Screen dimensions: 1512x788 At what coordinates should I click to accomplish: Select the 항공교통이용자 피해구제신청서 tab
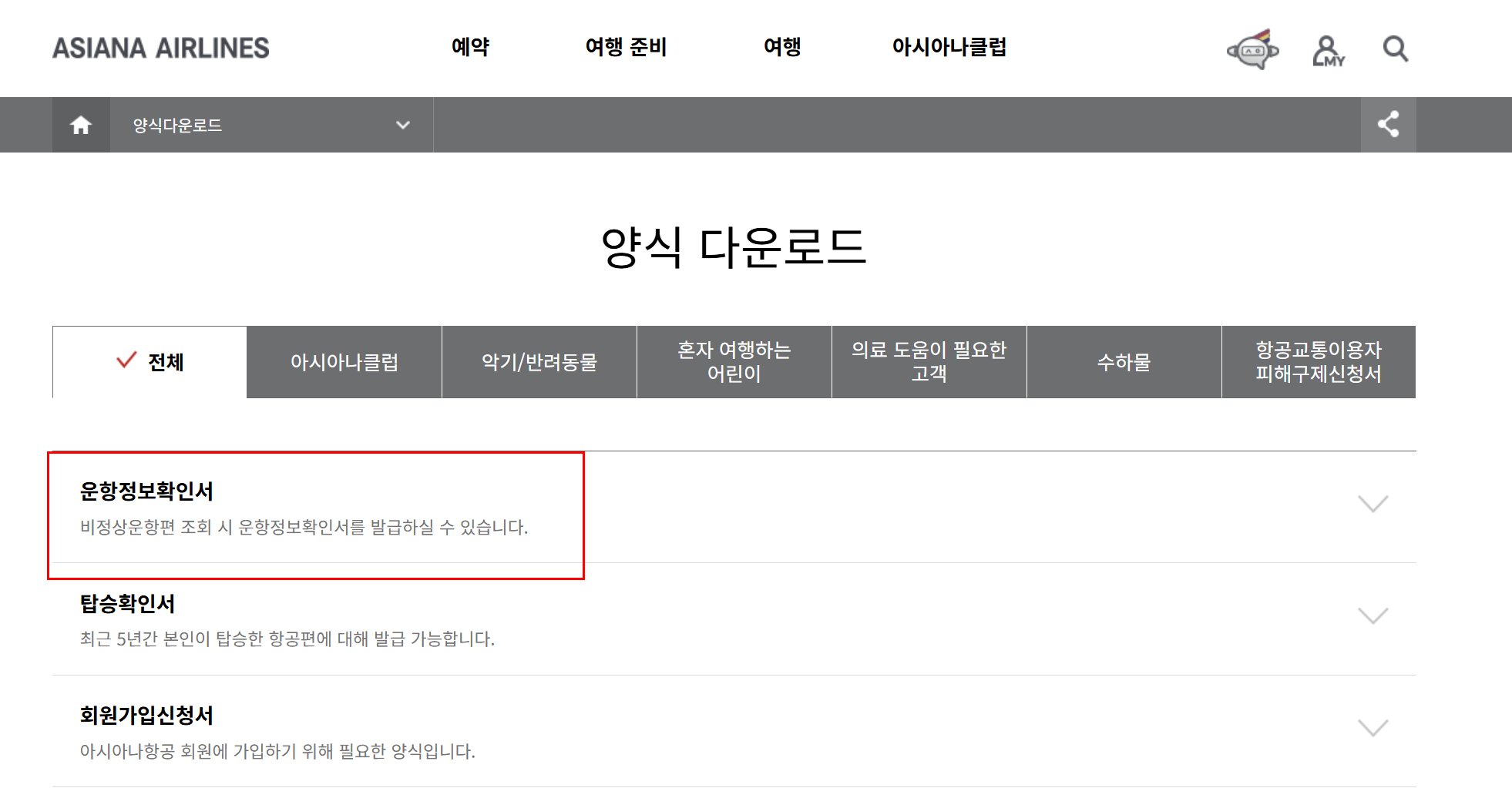(1319, 362)
